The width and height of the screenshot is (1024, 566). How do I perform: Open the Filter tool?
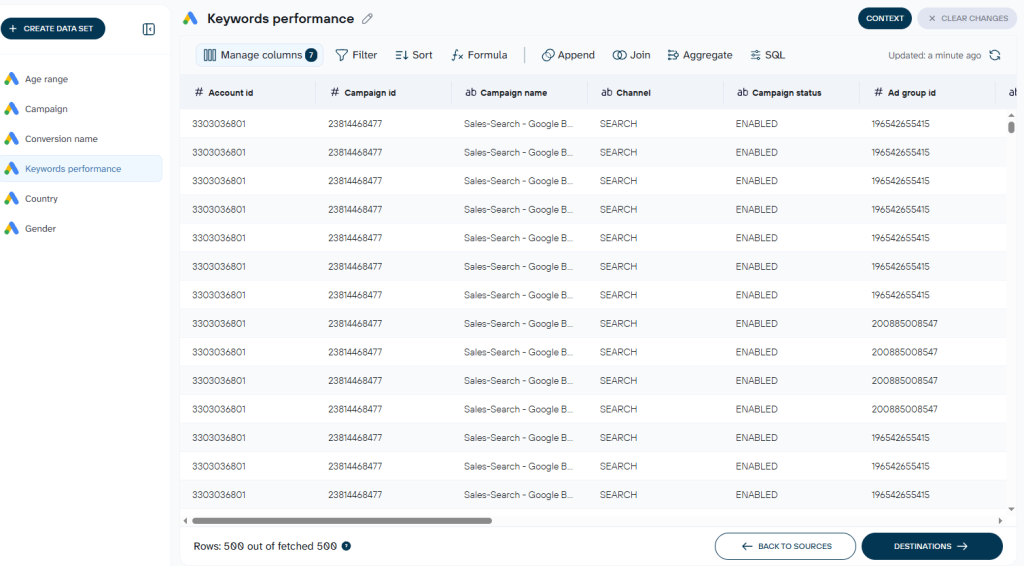pos(356,55)
